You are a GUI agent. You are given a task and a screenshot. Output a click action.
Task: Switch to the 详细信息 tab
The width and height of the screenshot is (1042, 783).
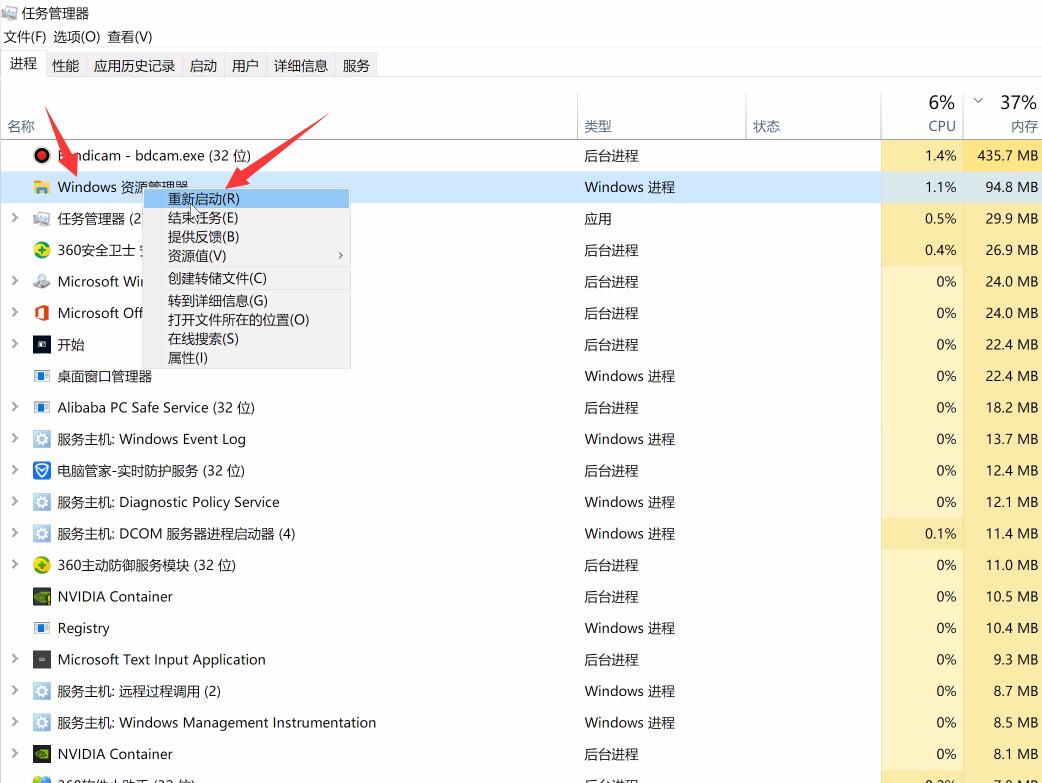301,65
